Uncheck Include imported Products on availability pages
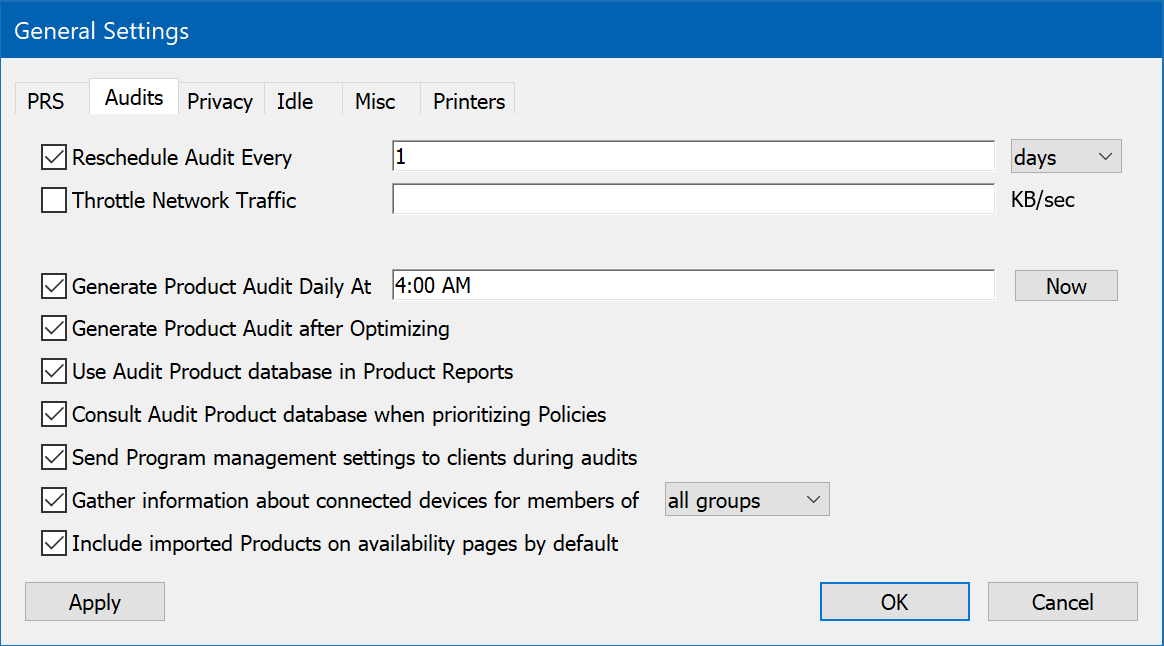This screenshot has width=1164, height=646. tap(54, 544)
